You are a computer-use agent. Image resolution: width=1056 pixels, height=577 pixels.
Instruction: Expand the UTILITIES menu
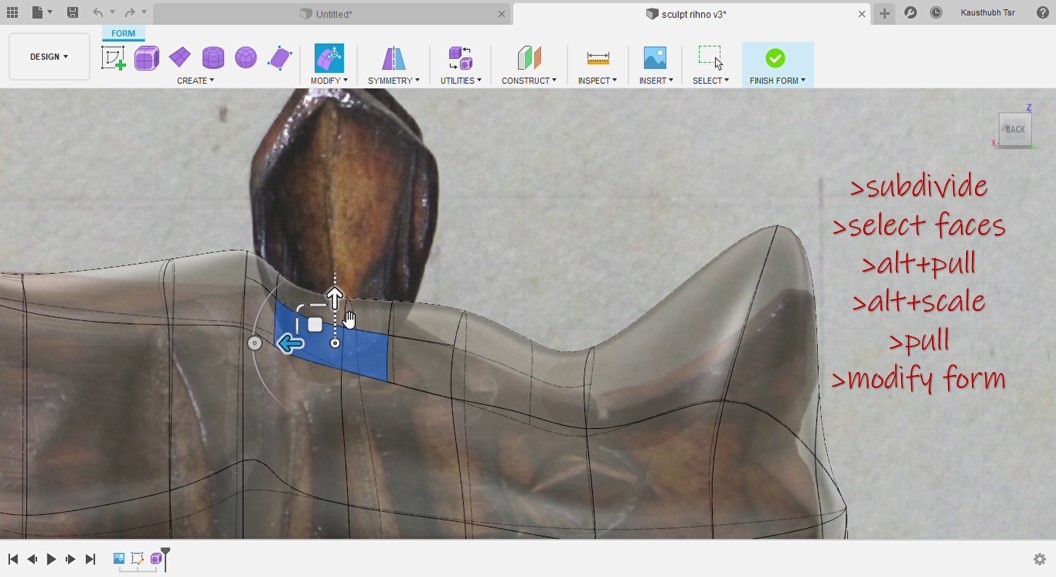coord(461,80)
